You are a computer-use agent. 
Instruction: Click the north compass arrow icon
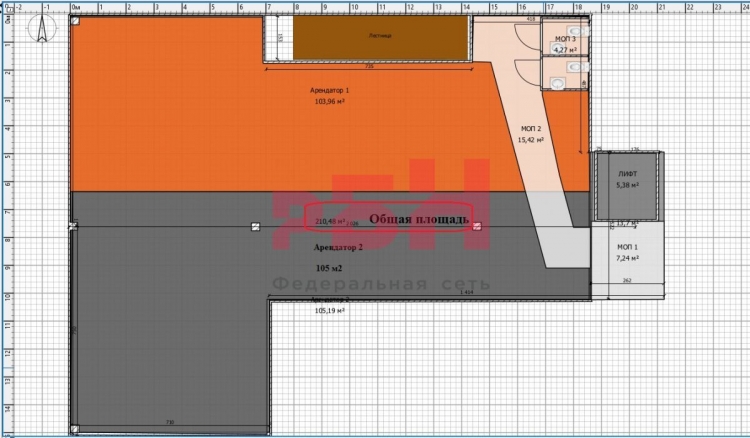[x=40, y=32]
